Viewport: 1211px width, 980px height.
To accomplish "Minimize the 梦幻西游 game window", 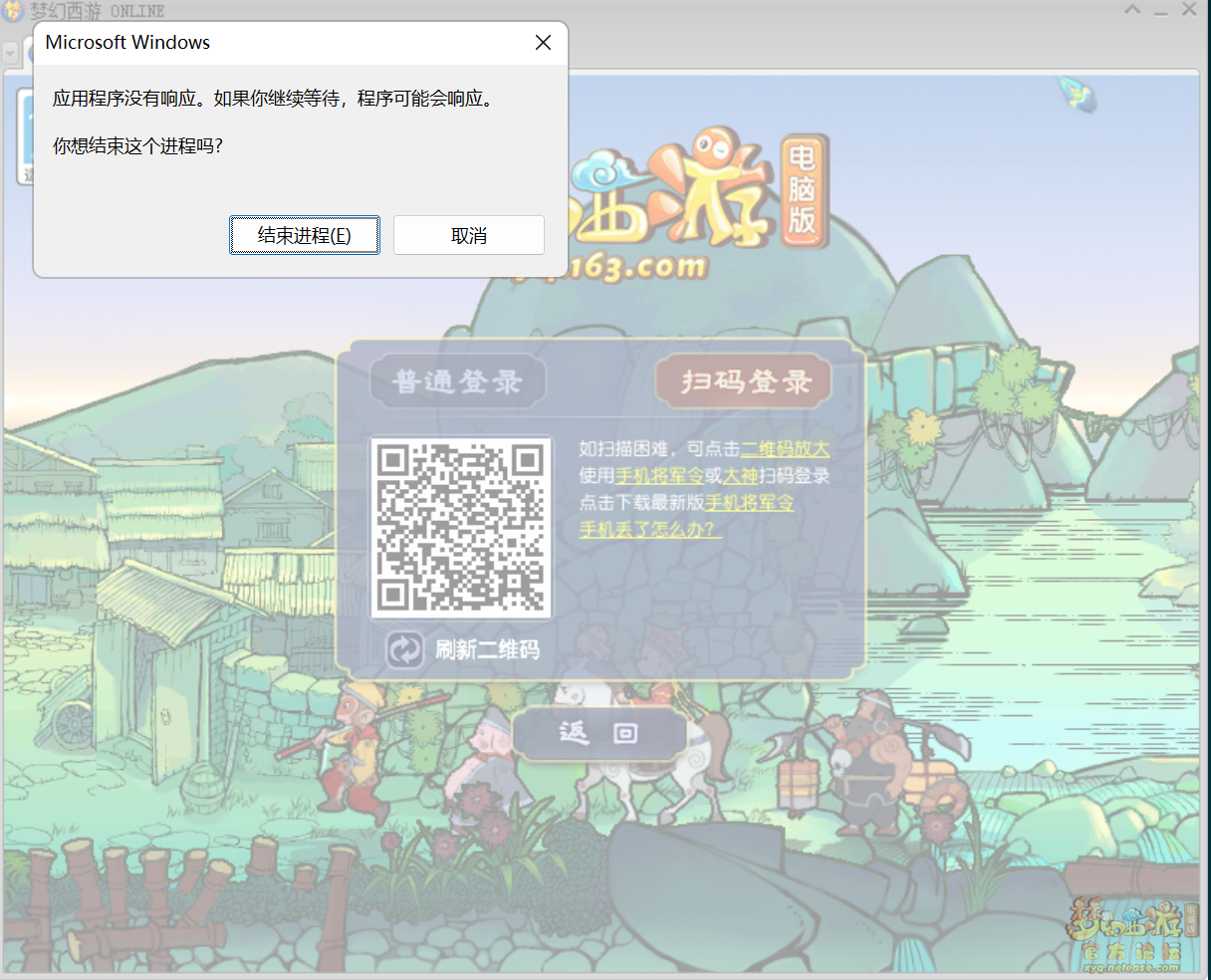I will pos(1160,11).
